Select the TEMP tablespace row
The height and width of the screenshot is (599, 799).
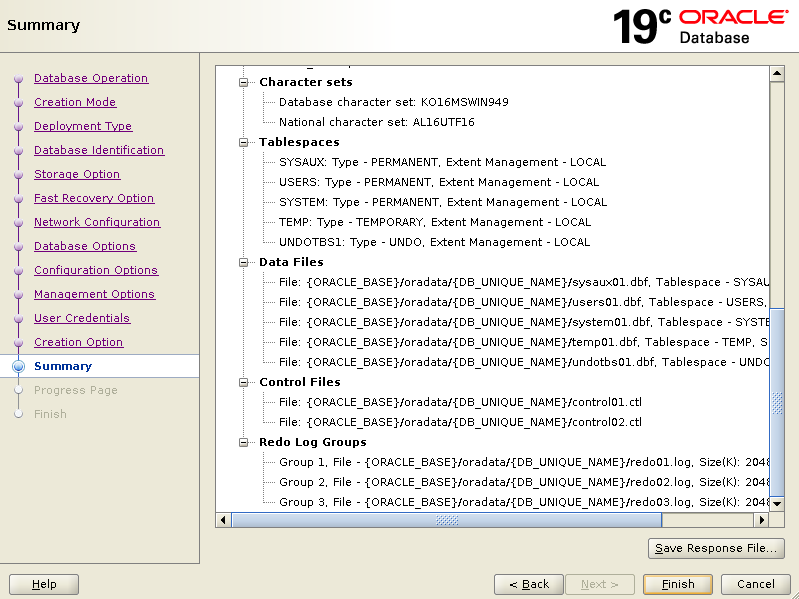[x=435, y=222]
